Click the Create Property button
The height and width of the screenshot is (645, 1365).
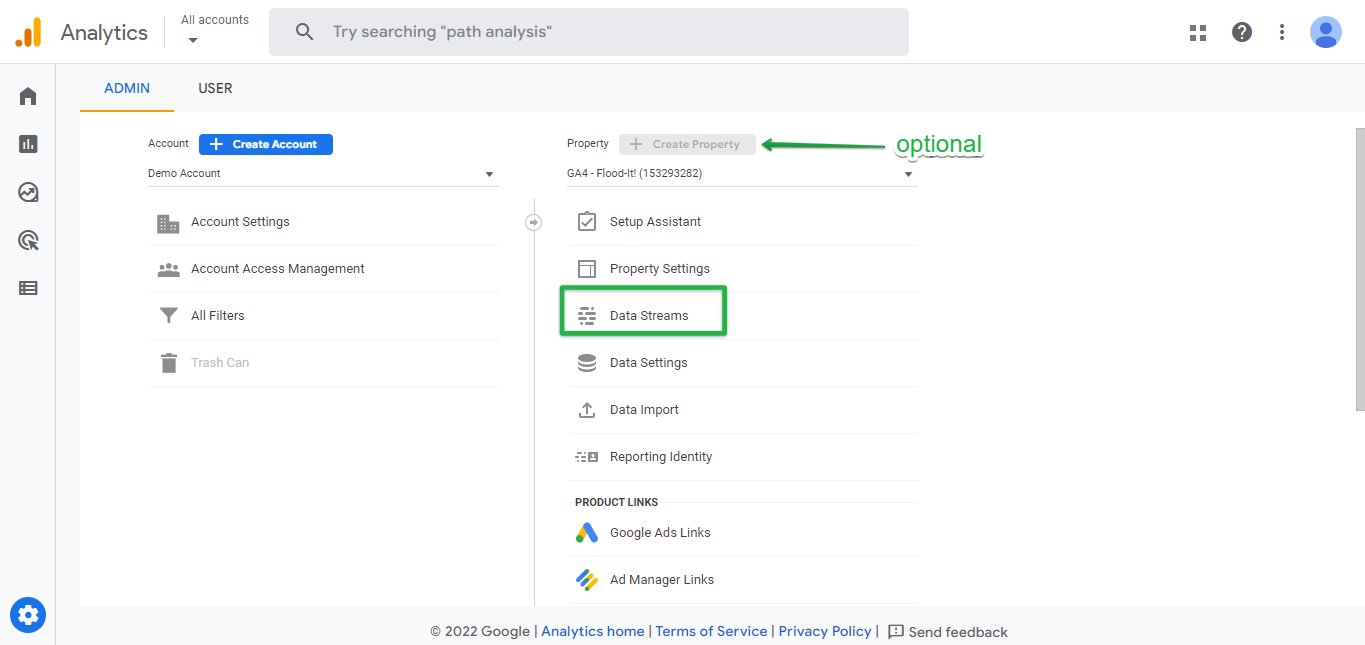[x=687, y=144]
